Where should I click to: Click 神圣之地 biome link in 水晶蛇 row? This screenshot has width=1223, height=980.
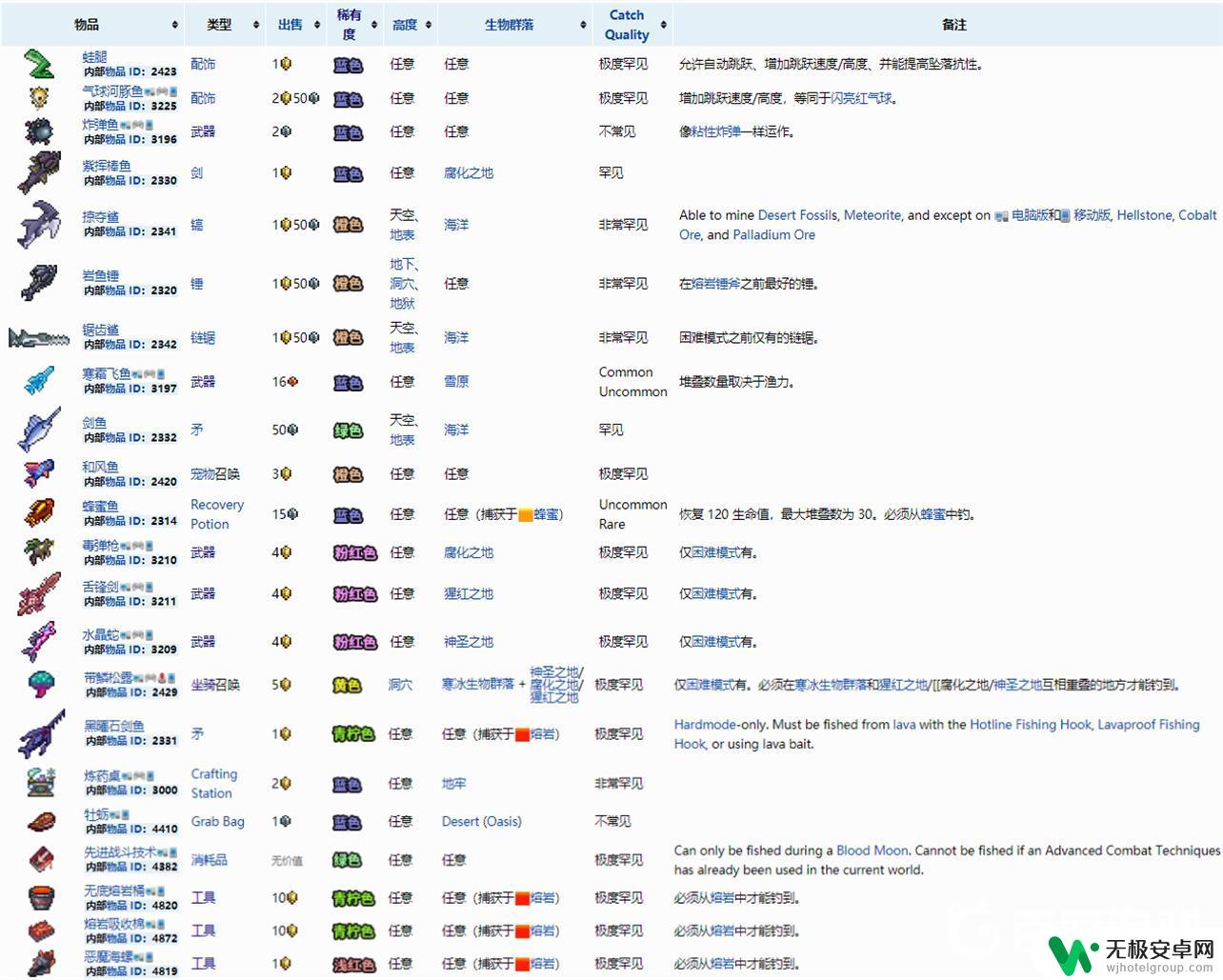(469, 642)
